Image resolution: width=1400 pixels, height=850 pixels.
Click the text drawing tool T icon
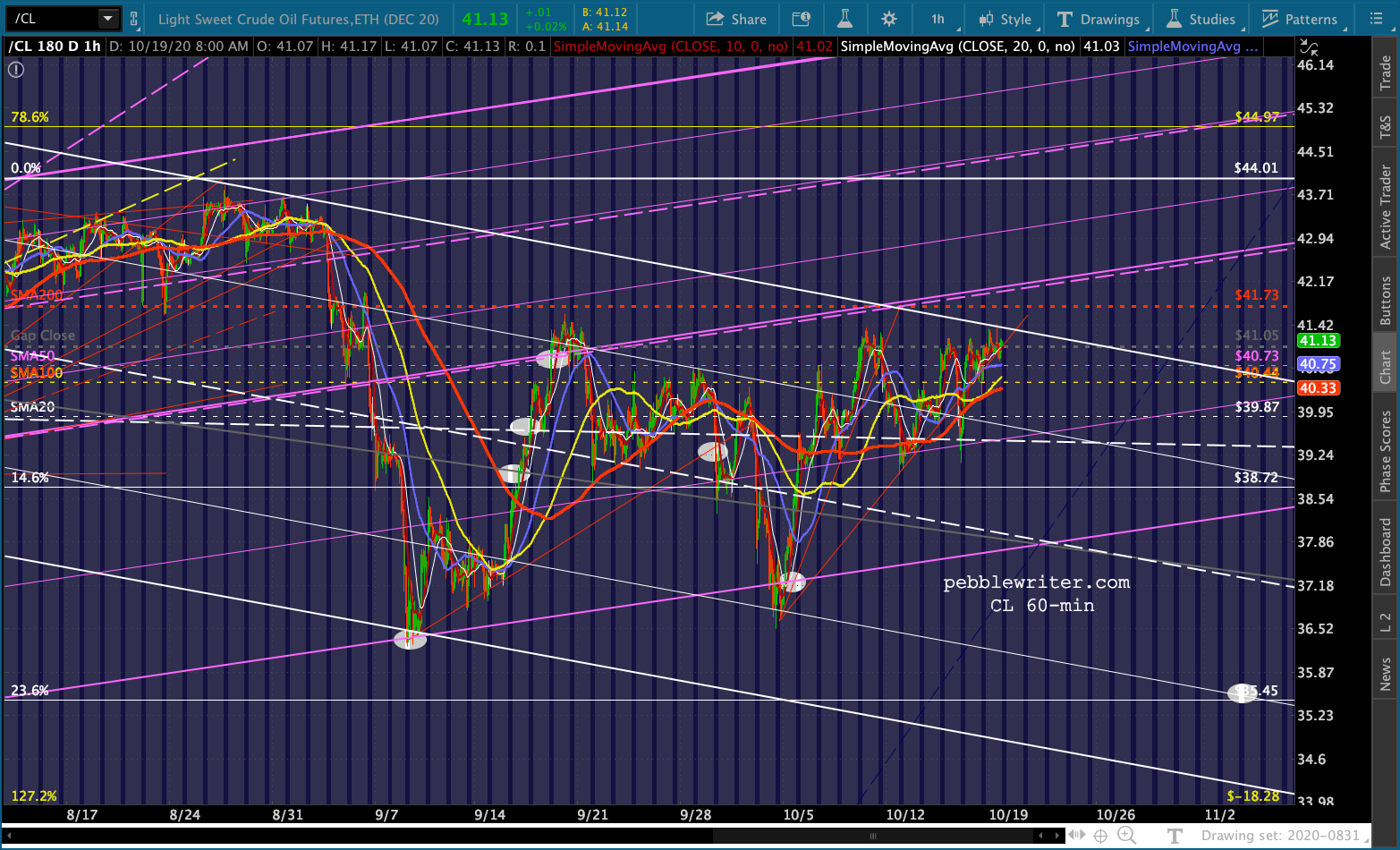point(1175,836)
